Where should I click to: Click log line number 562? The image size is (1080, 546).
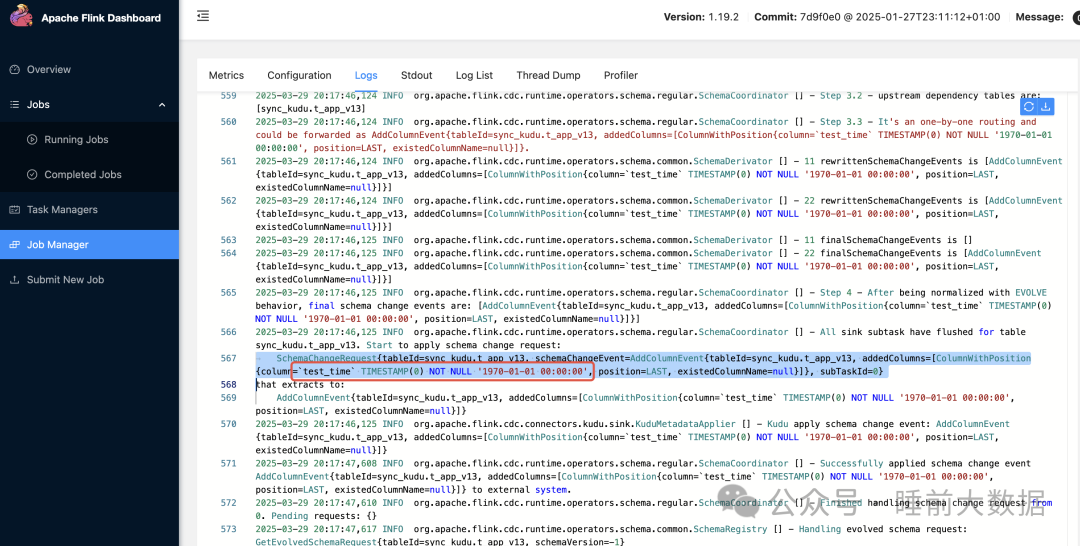(x=228, y=200)
